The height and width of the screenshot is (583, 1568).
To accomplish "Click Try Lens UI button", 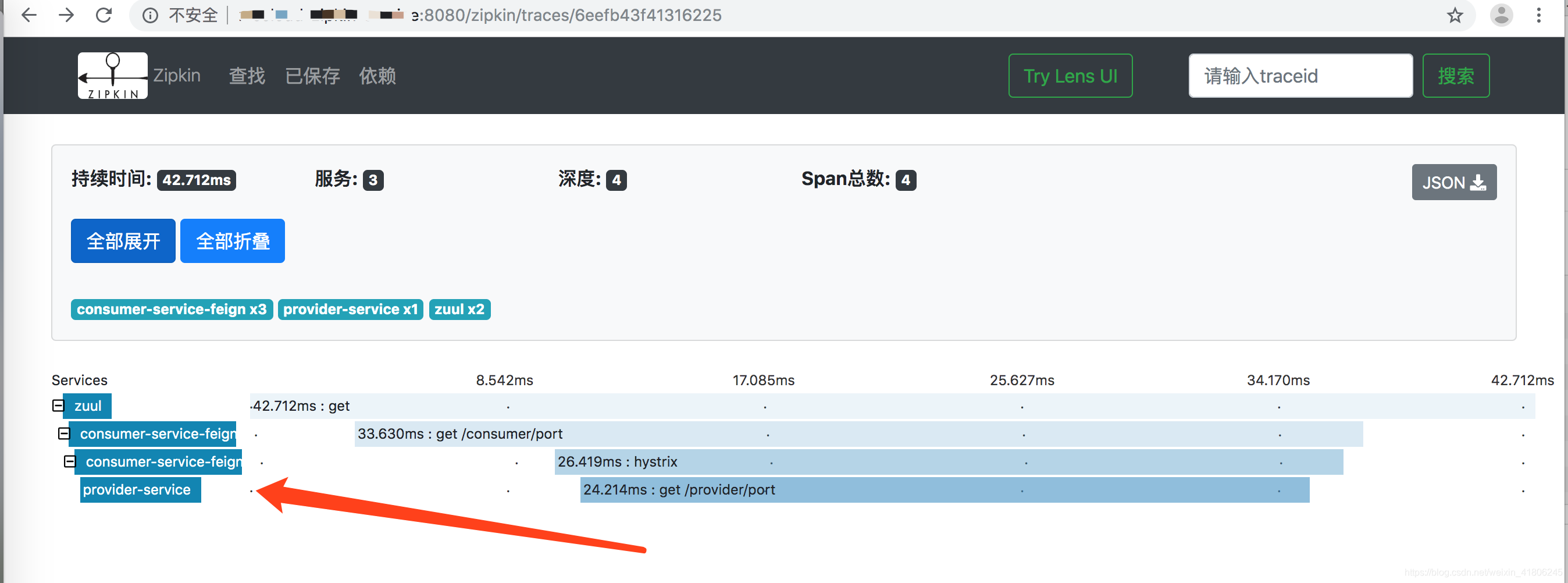I will pyautogui.click(x=1070, y=76).
